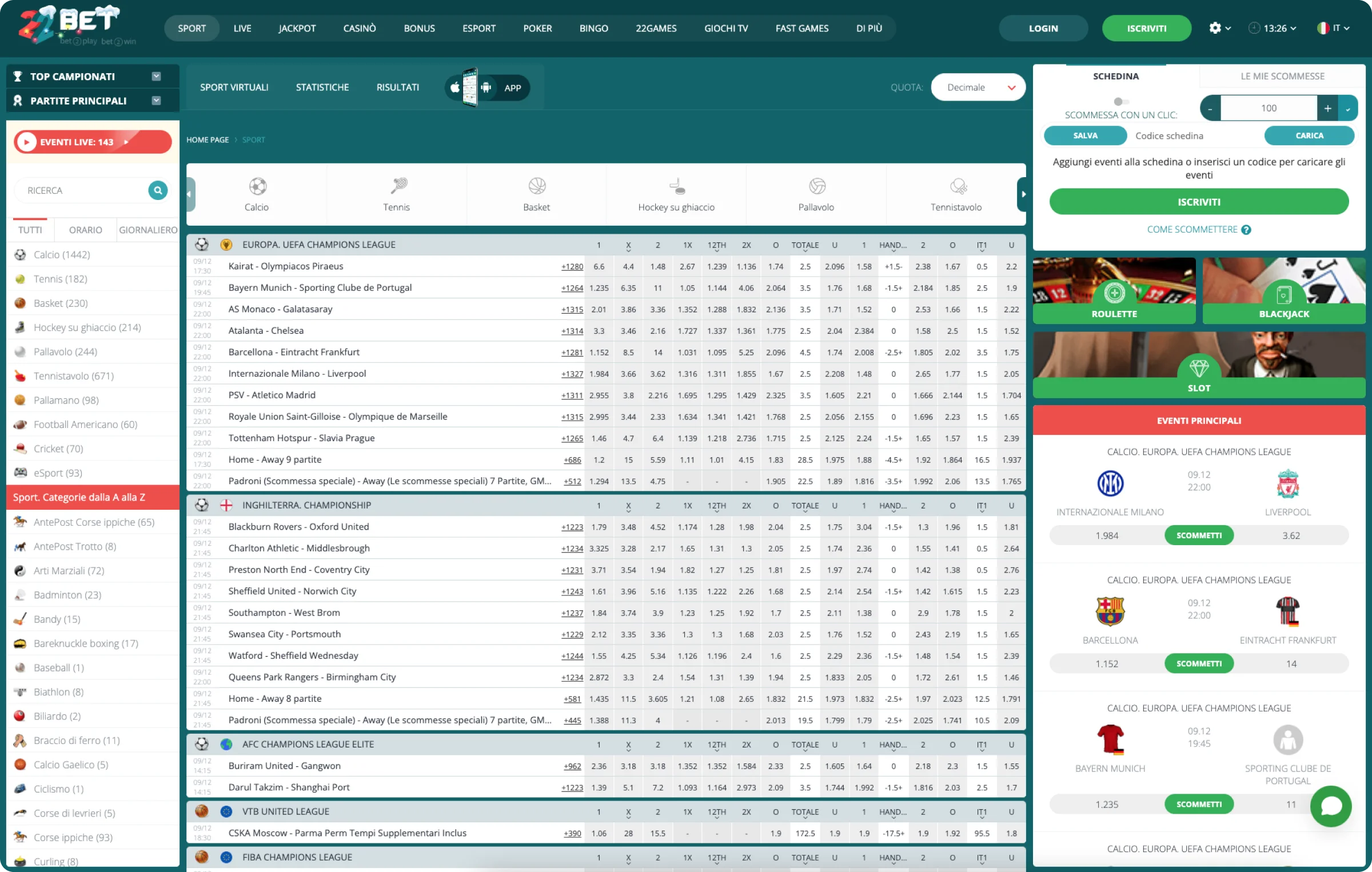Click the Come Scommettere help question icon
Screen dimensions: 1372x872
coord(1246,230)
